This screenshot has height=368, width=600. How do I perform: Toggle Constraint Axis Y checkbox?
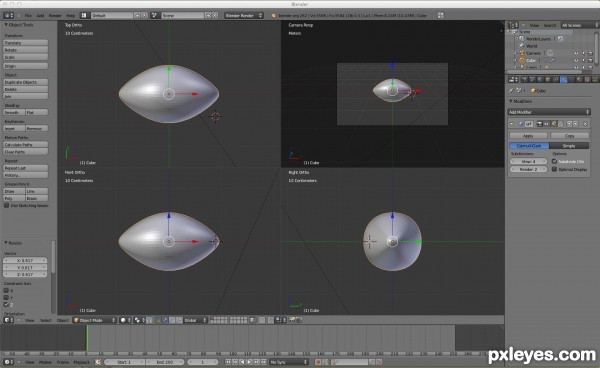pos(6,298)
